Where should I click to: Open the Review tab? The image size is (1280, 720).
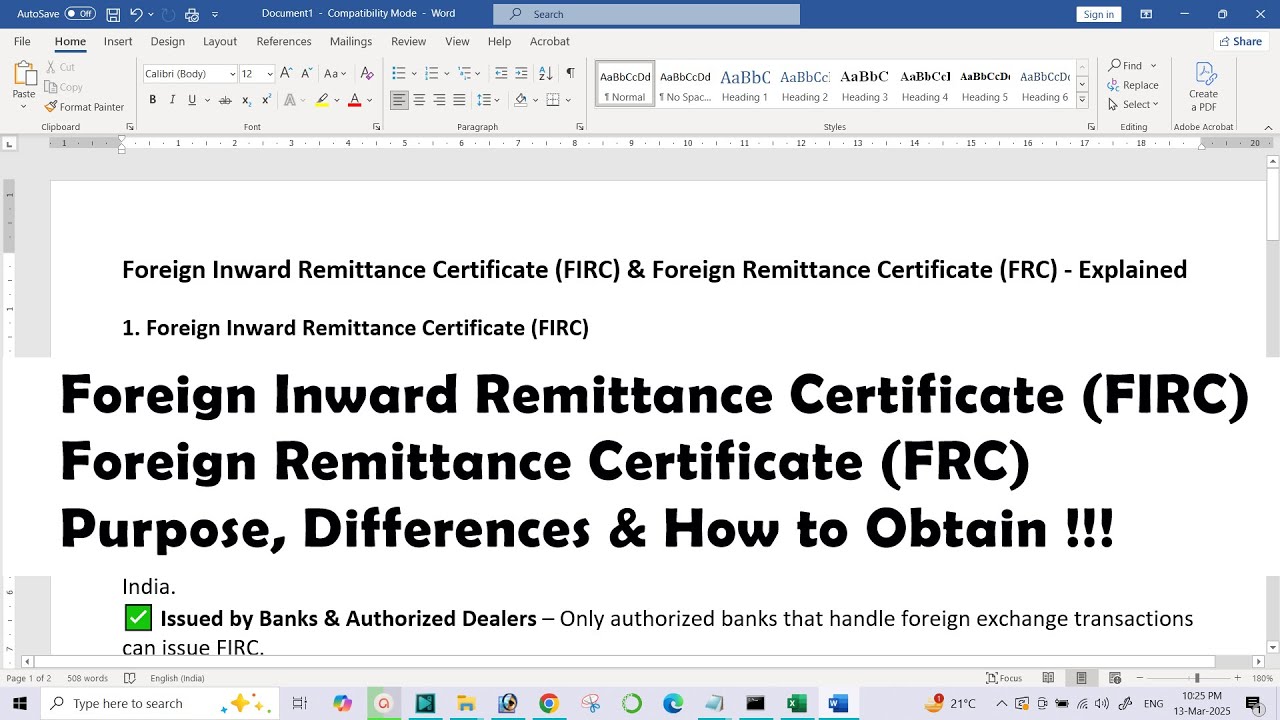click(x=408, y=41)
